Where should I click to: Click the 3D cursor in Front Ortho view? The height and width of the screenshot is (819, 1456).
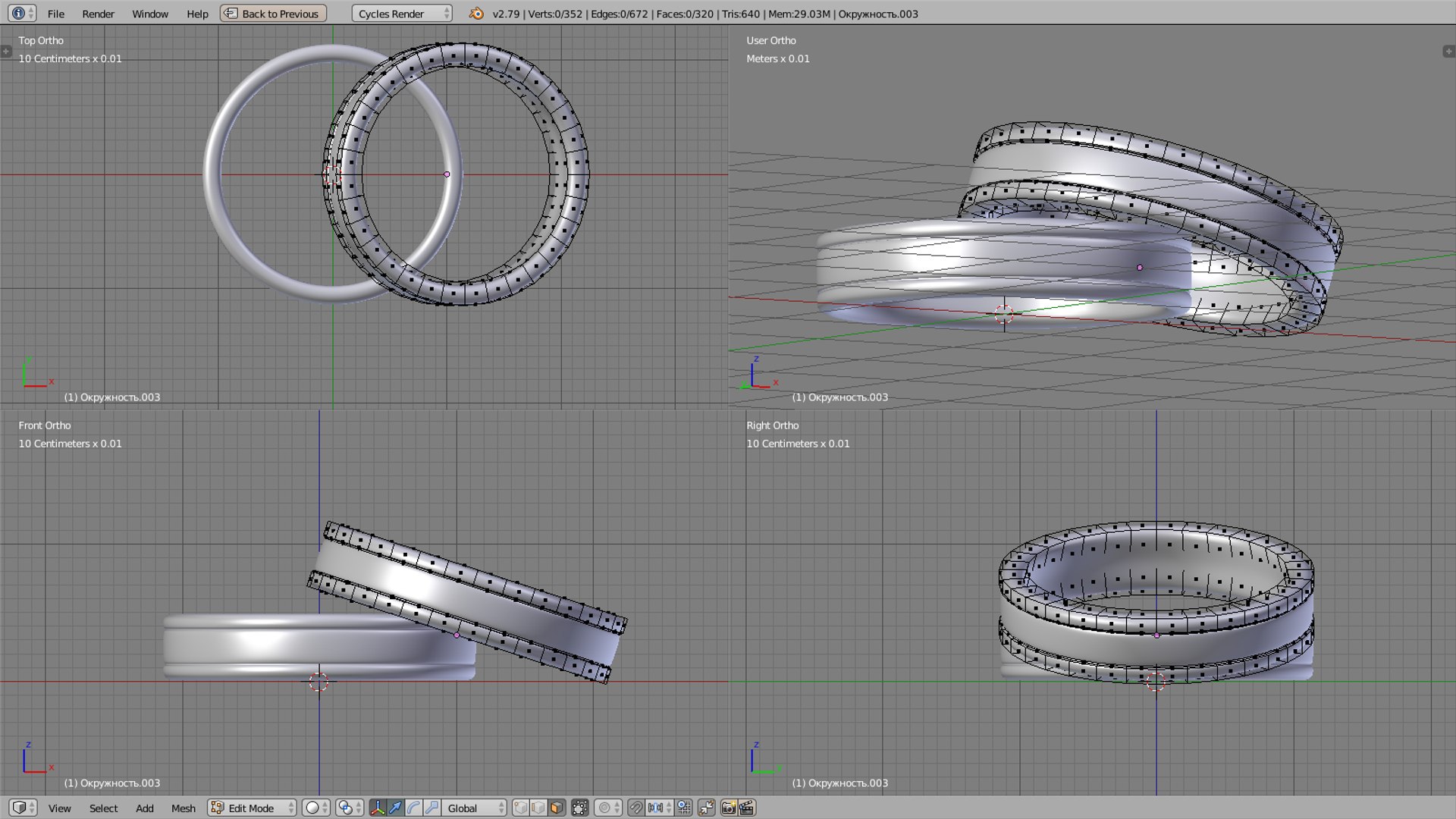[318, 682]
